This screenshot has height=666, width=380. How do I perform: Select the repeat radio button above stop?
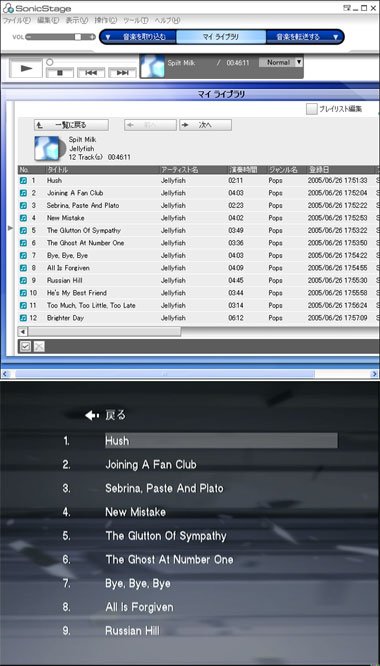pyautogui.click(x=50, y=62)
